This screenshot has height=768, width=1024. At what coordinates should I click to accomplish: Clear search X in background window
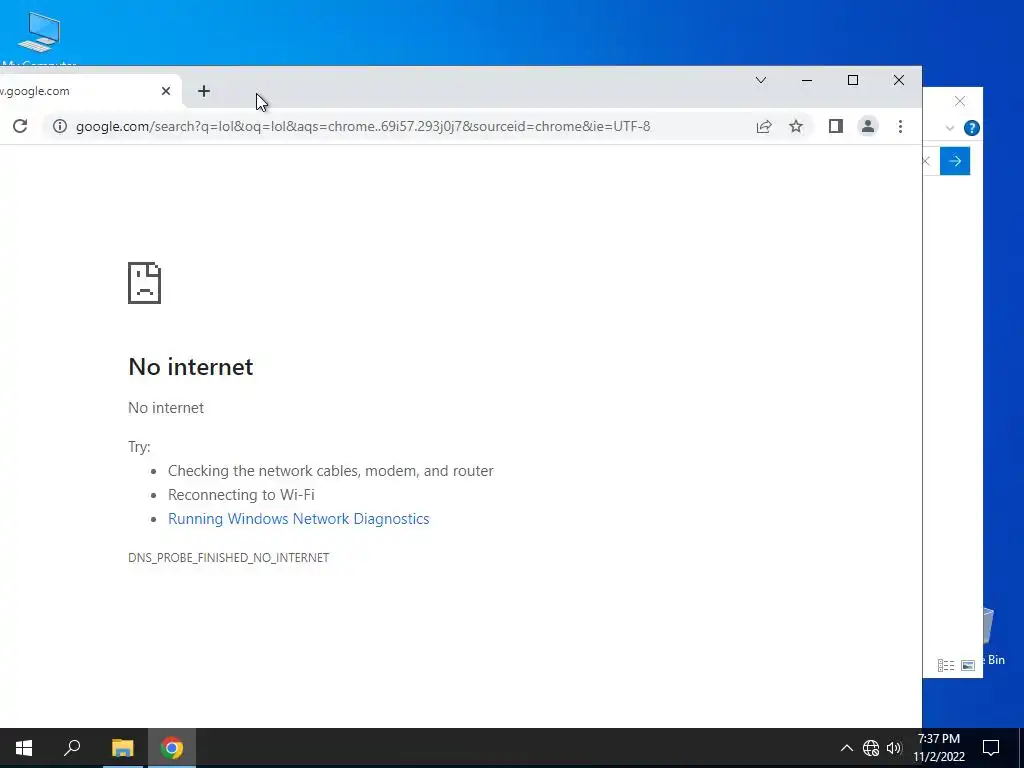(x=927, y=161)
